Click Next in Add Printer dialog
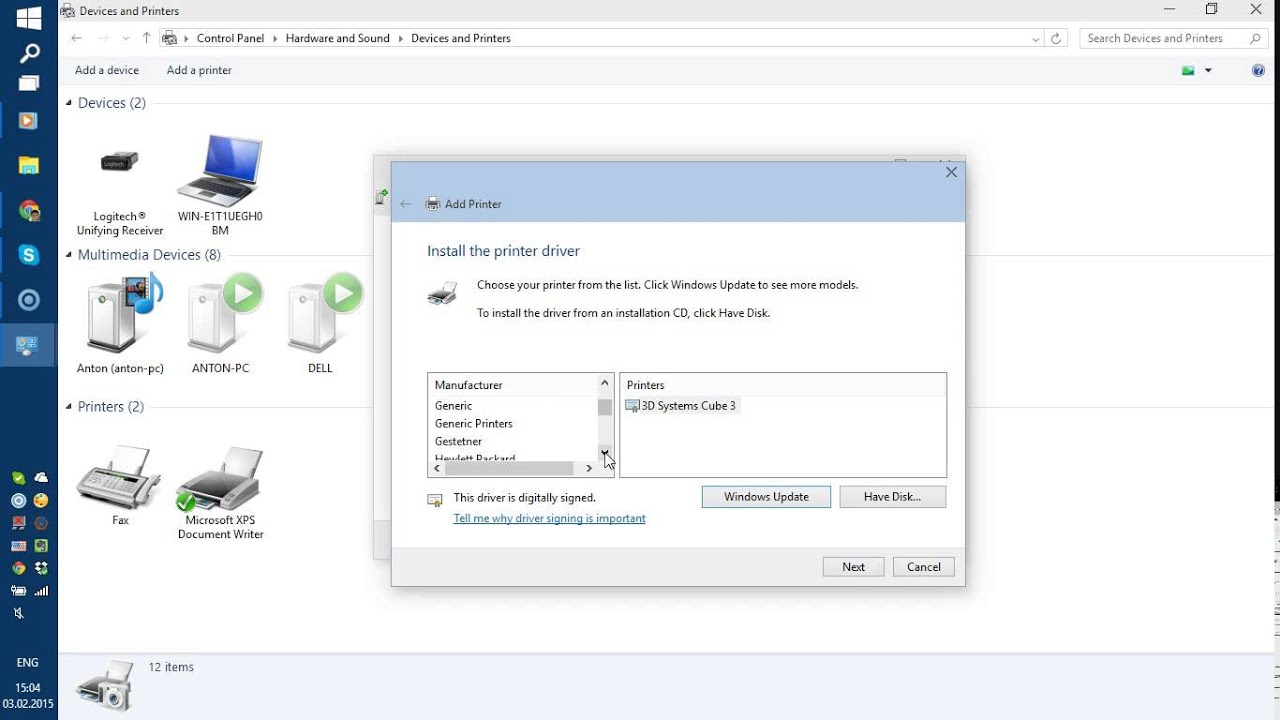The height and width of the screenshot is (720, 1280). [853, 567]
